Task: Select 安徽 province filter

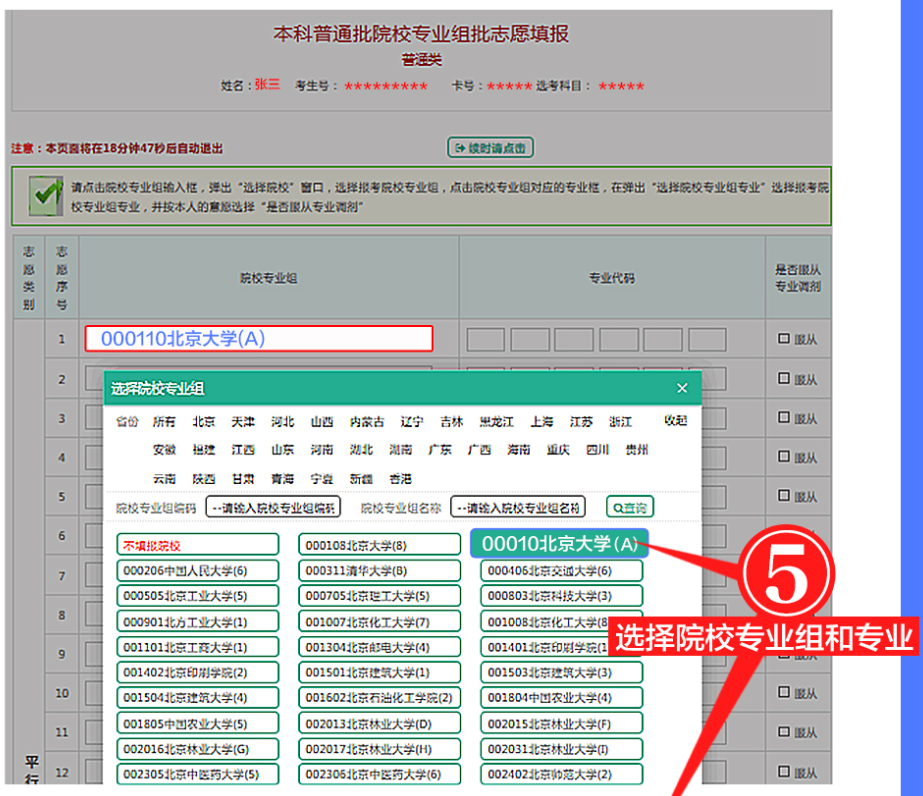Action: (164, 450)
